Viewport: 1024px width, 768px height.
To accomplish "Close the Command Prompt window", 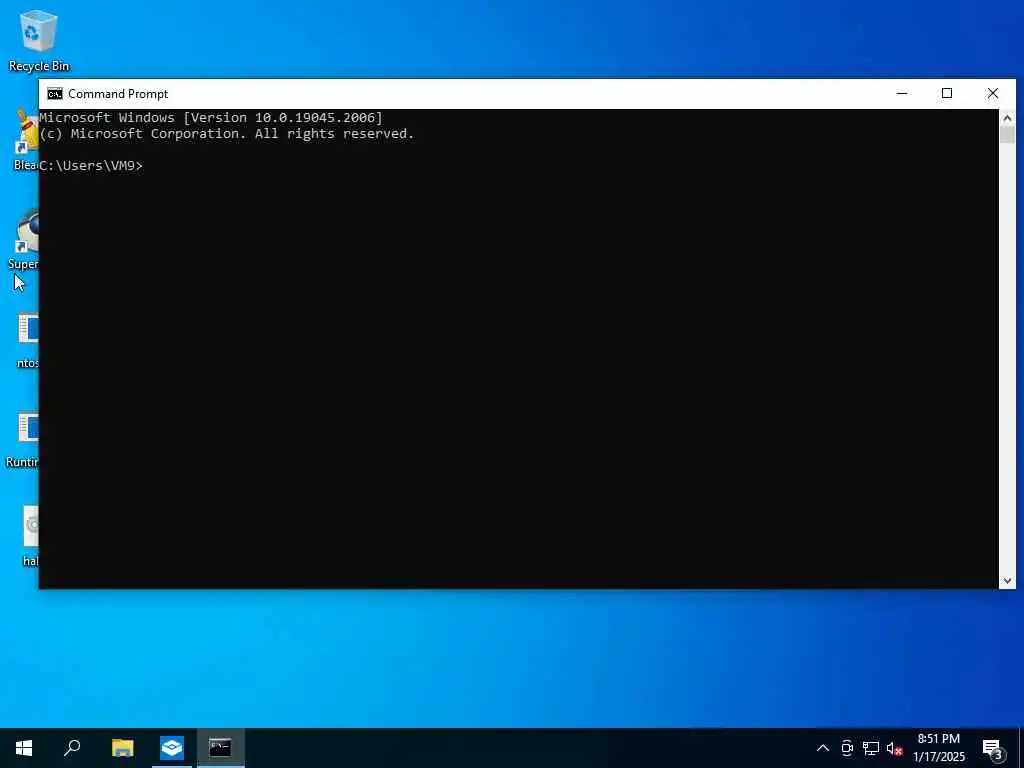I will tap(993, 93).
